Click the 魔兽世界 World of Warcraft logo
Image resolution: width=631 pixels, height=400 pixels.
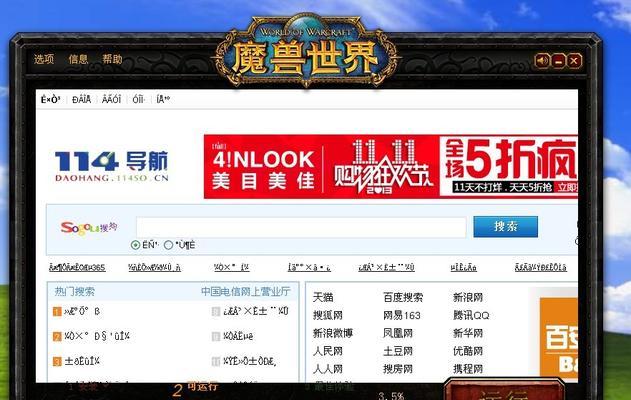pos(306,51)
